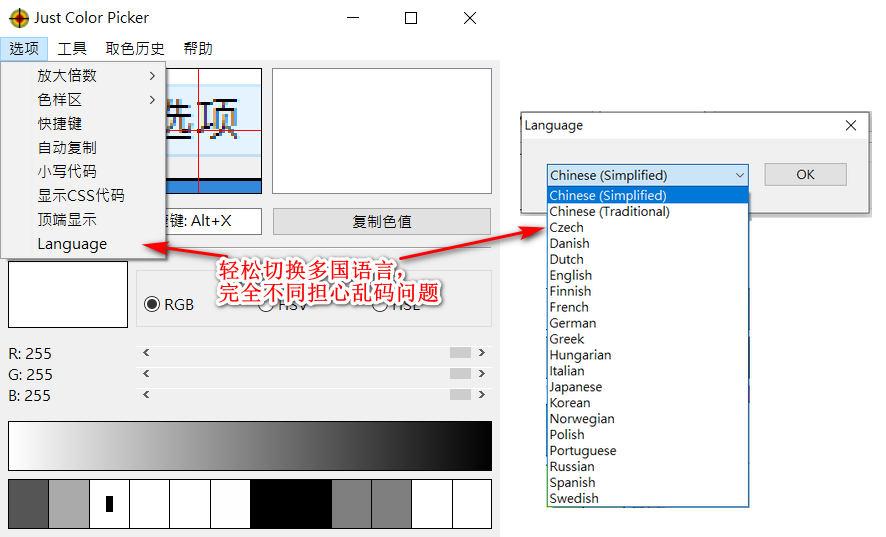This screenshot has height=537, width=886.
Task: Select Dutch language option
Action: point(648,259)
